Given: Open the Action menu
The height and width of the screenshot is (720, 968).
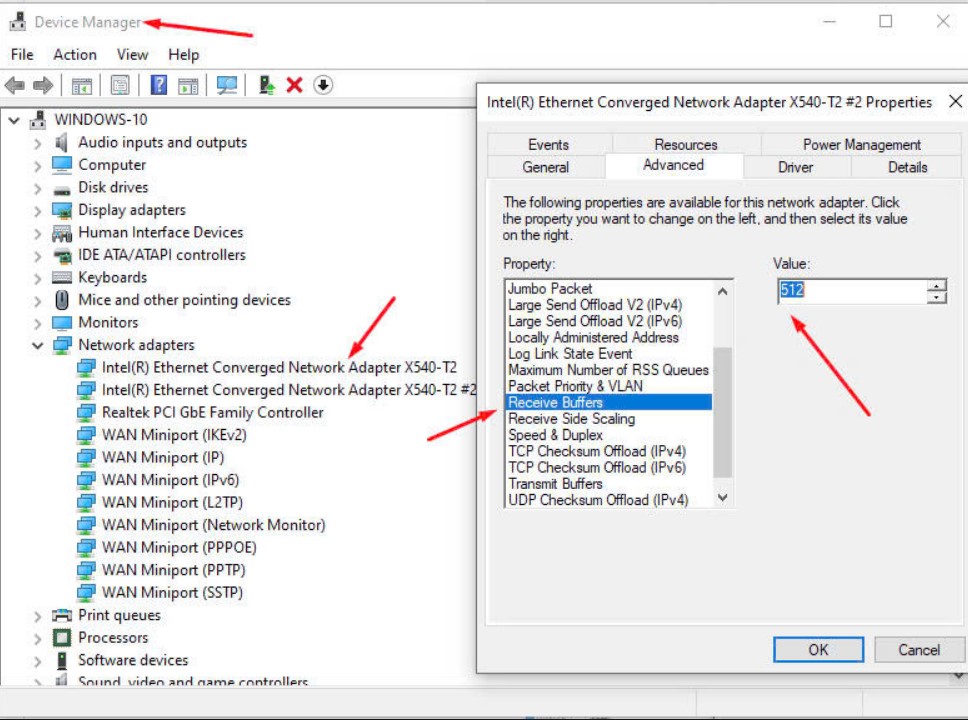Looking at the screenshot, I should coord(75,55).
